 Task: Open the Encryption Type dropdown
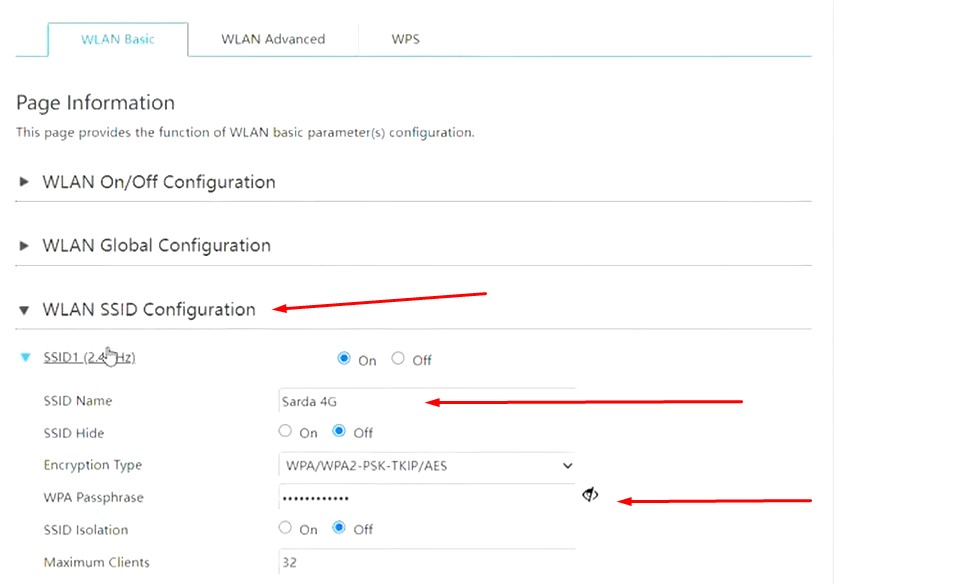point(426,465)
